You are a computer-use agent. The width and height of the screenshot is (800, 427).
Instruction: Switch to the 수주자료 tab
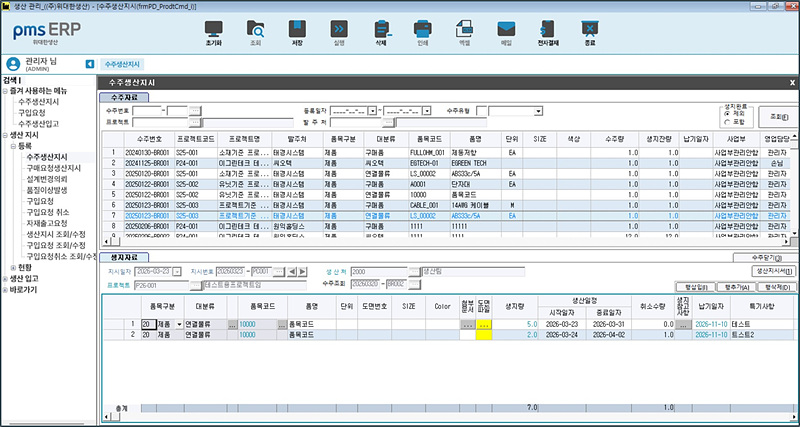(126, 96)
